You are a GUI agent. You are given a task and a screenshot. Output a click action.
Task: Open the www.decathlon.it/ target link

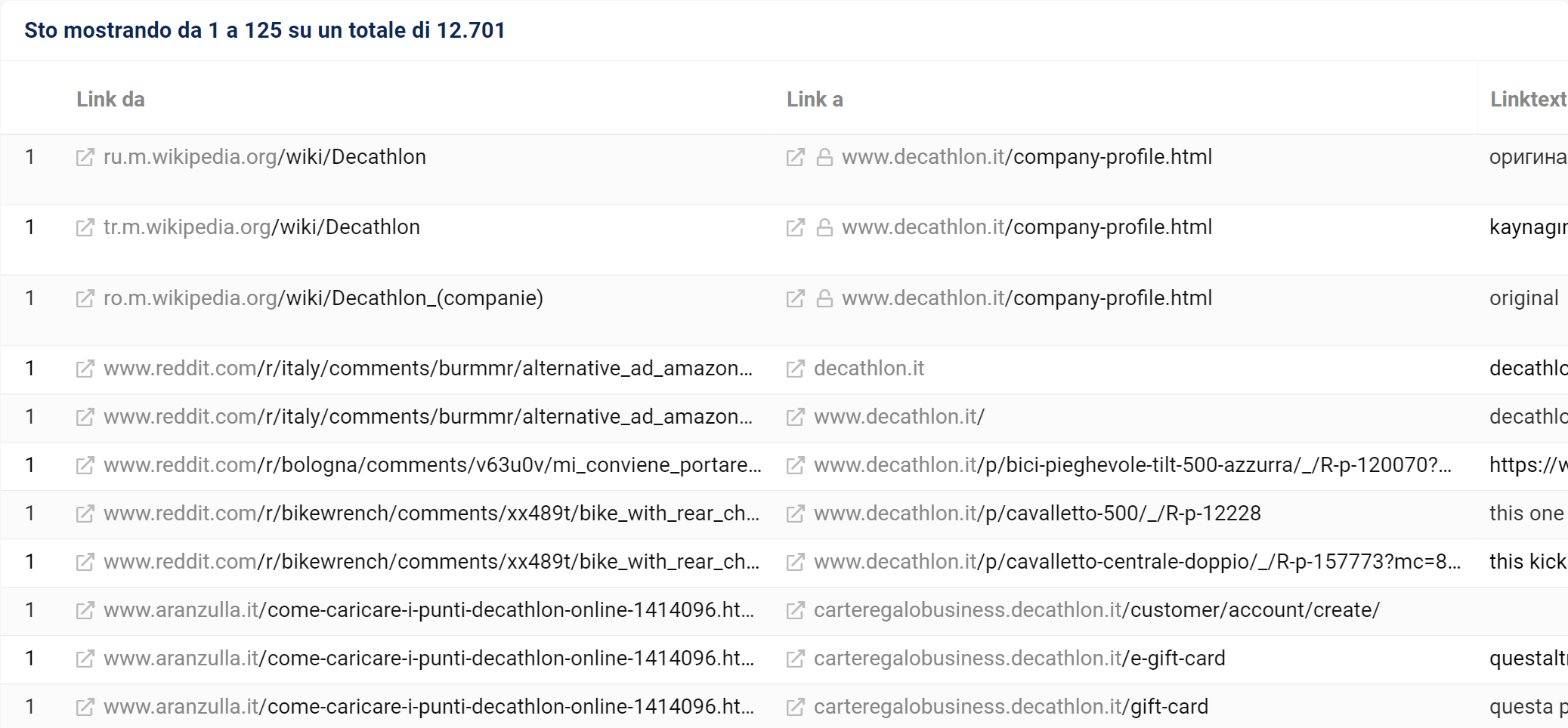[899, 417]
